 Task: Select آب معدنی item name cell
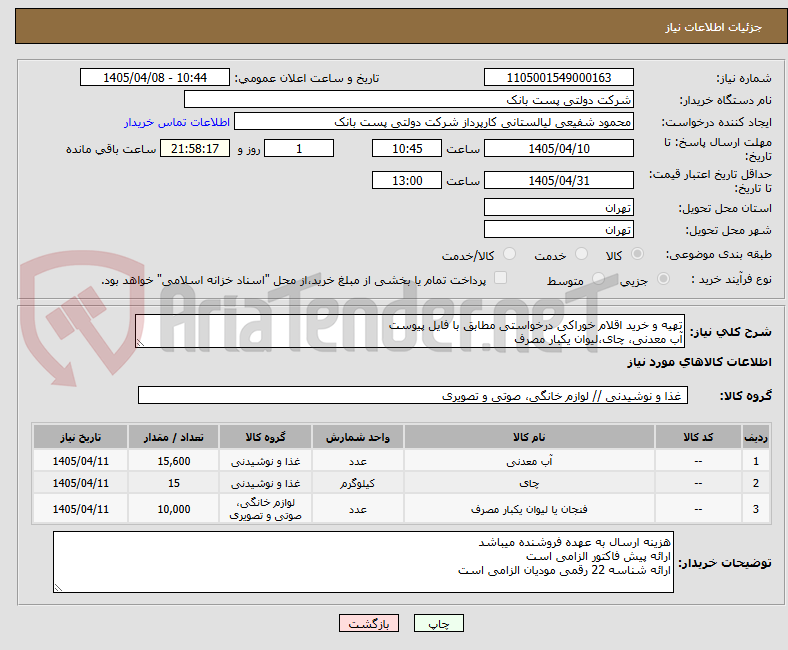pyautogui.click(x=529, y=461)
